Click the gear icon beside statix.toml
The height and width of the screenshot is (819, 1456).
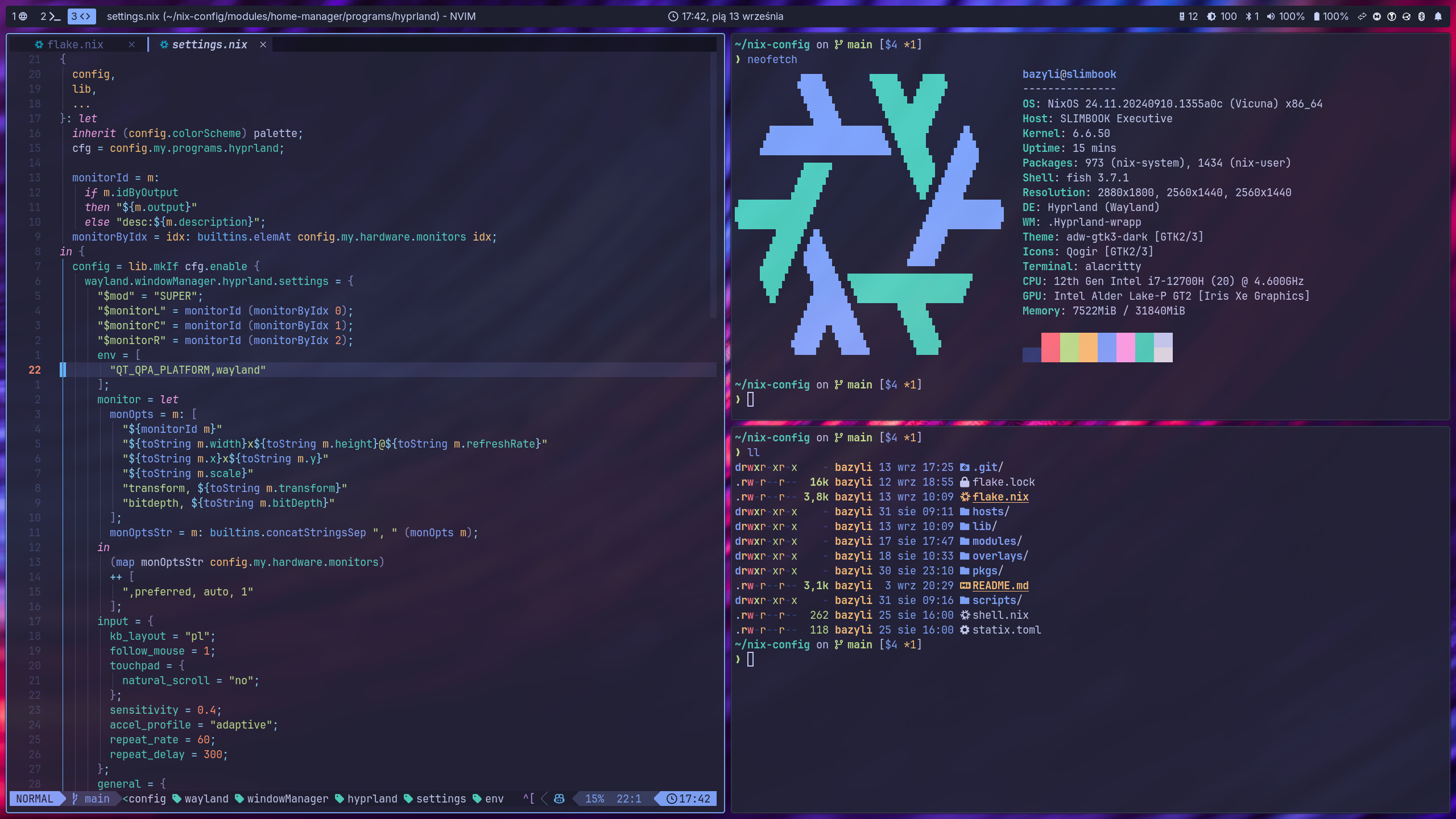pyautogui.click(x=965, y=630)
